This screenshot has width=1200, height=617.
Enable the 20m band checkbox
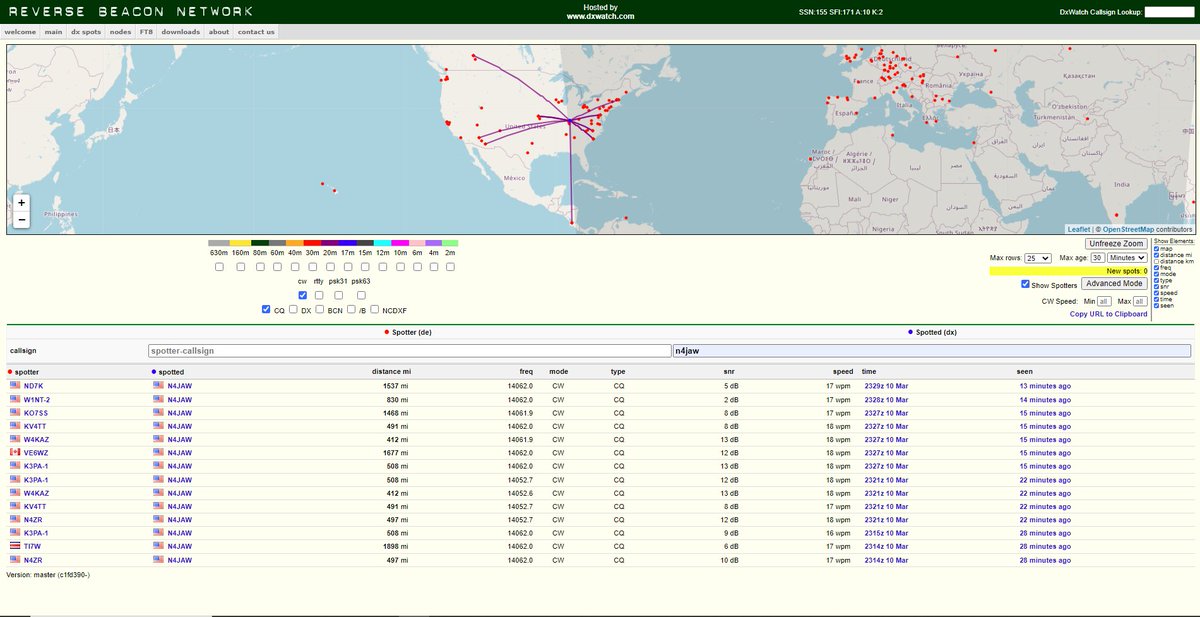pos(330,267)
